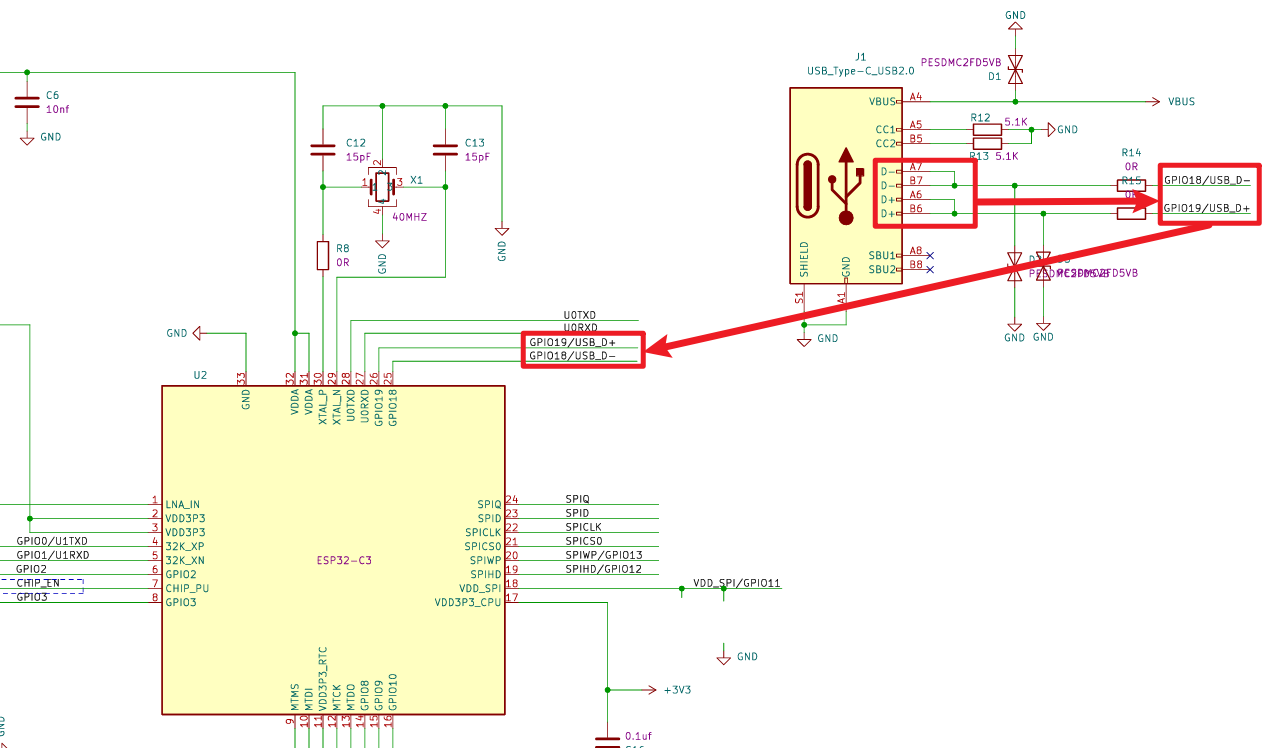Click the VBUS power arrow symbol
The width and height of the screenshot is (1281, 748).
pos(1155,101)
